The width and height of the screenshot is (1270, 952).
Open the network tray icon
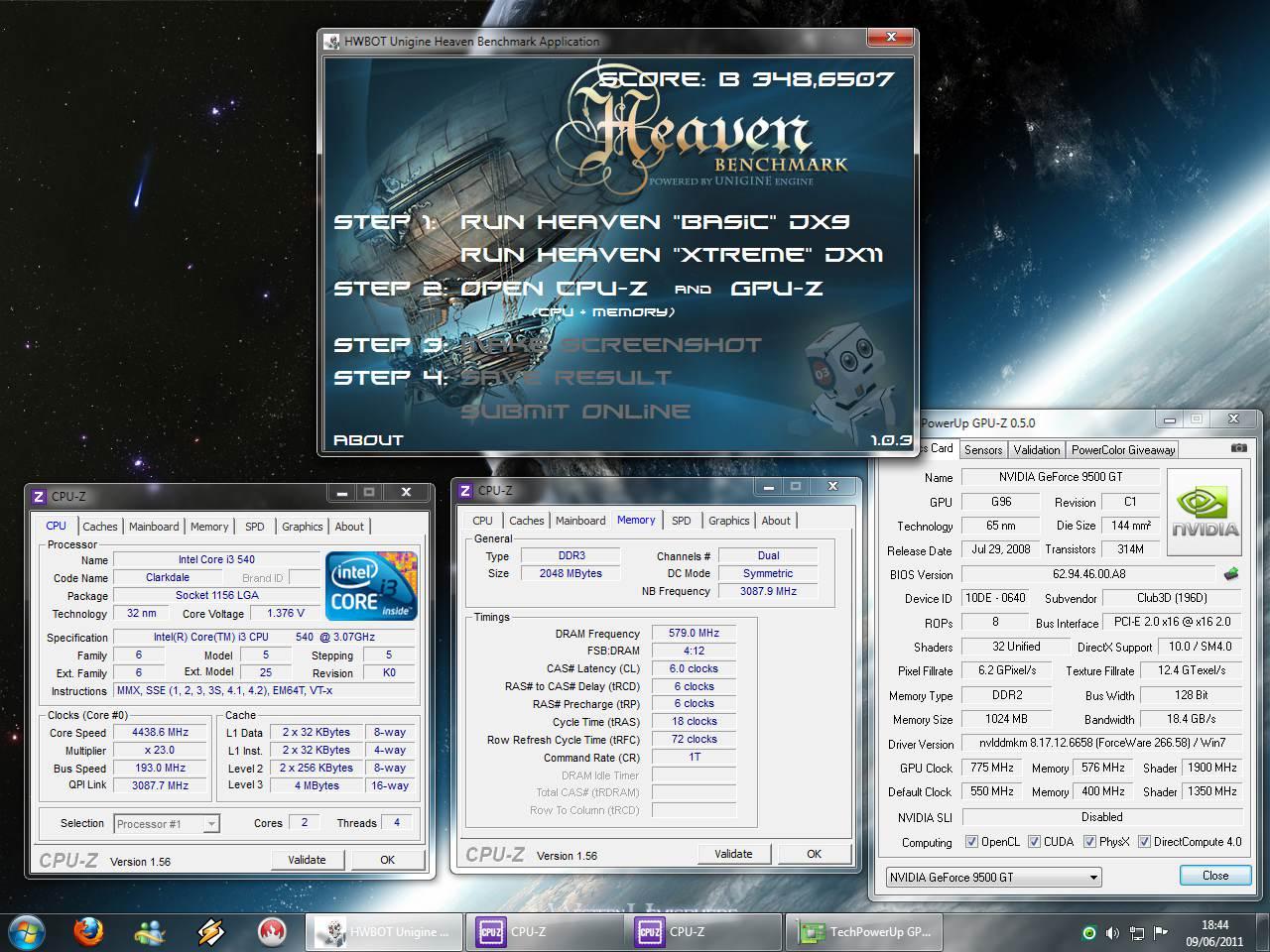[x=1137, y=933]
